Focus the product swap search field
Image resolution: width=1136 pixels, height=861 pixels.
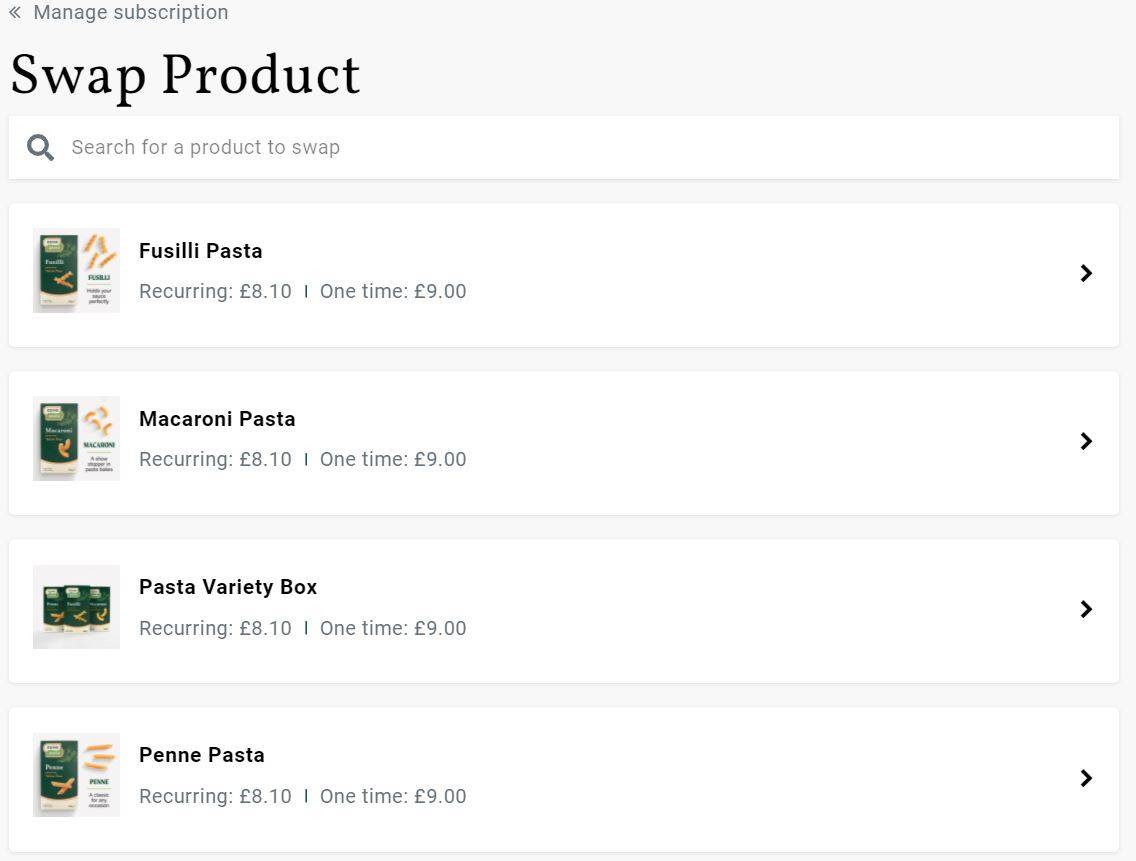564,147
